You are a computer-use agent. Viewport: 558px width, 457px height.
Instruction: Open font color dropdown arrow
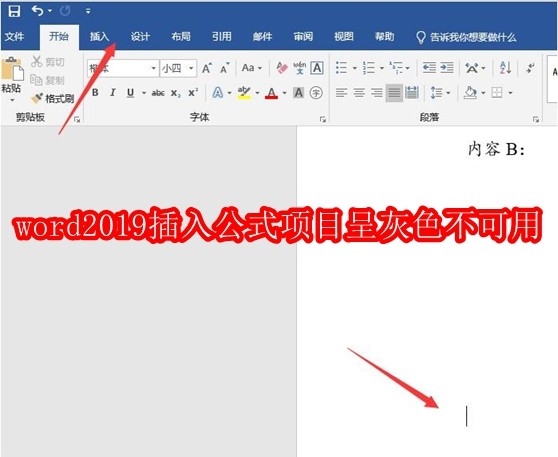(284, 93)
